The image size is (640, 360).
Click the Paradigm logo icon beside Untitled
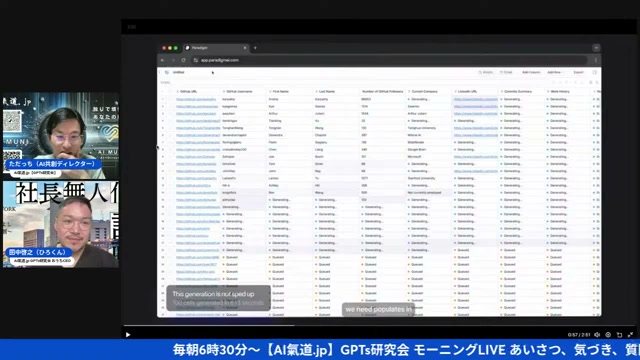pos(167,72)
